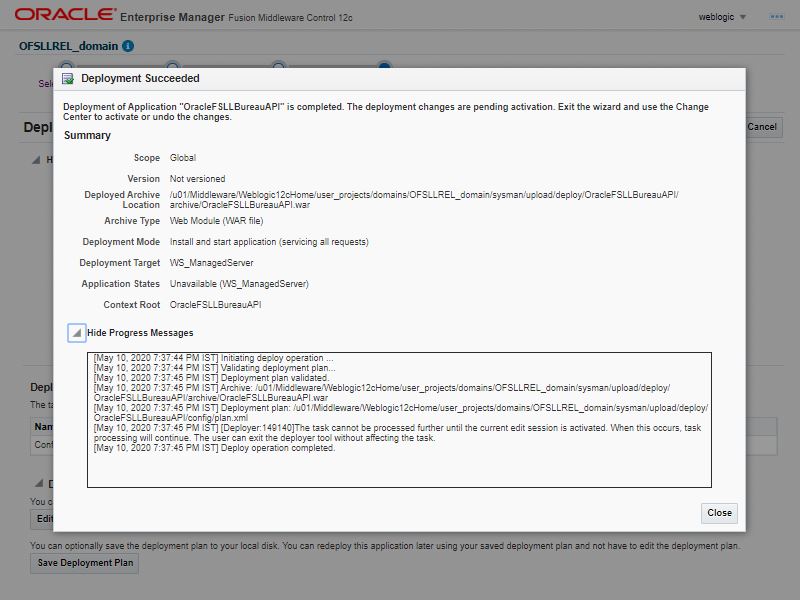Collapse the Hide Progress Messages section

(77, 333)
